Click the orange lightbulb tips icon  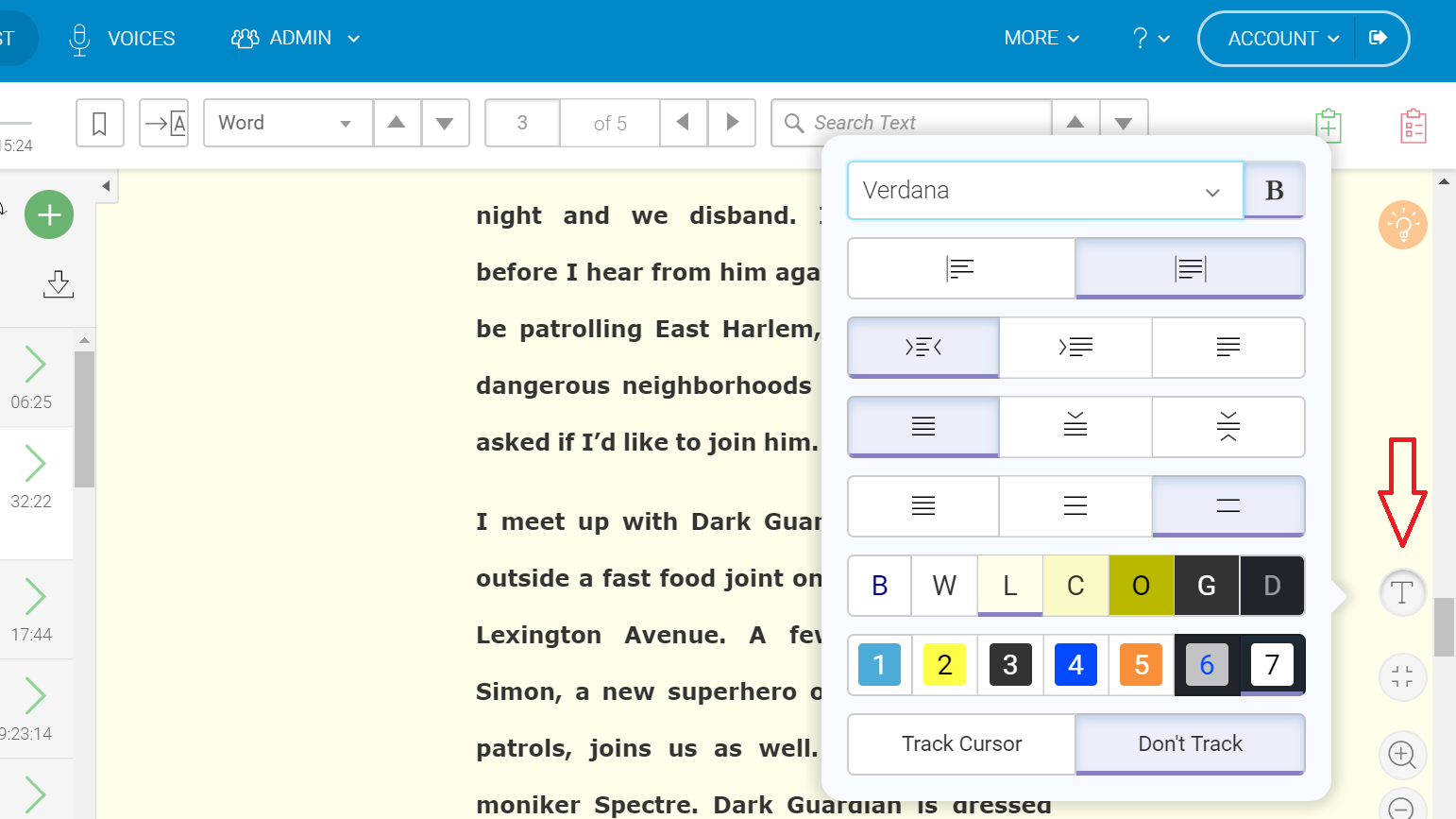coord(1402,225)
